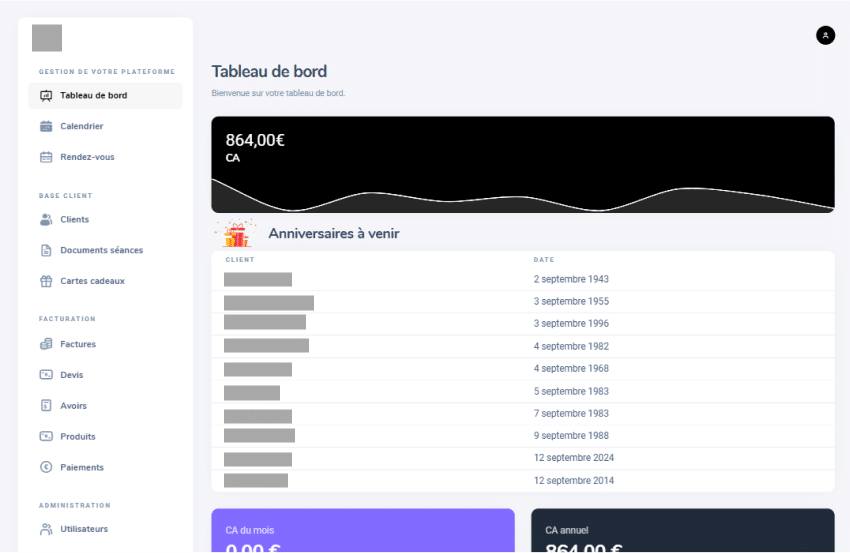Click the Tableau de bord sidebar icon
Viewport: 850px width, 553px height.
[46, 96]
